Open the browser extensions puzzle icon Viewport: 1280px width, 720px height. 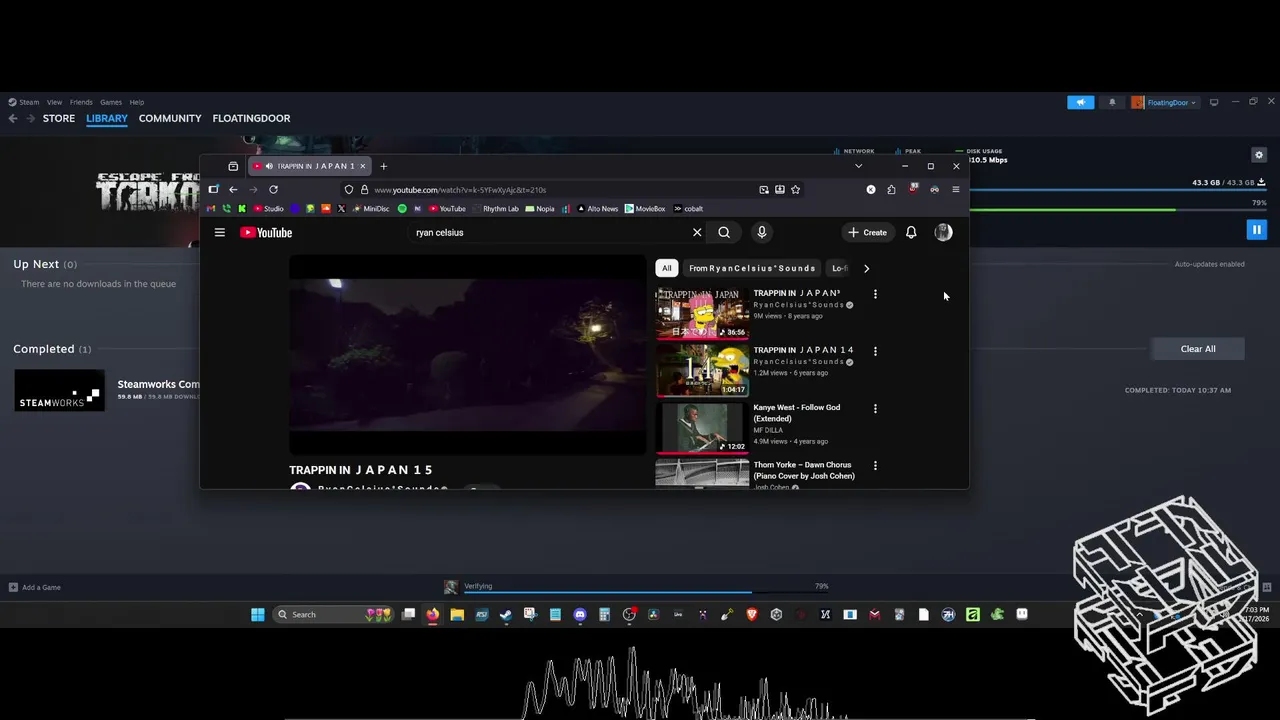click(891, 189)
